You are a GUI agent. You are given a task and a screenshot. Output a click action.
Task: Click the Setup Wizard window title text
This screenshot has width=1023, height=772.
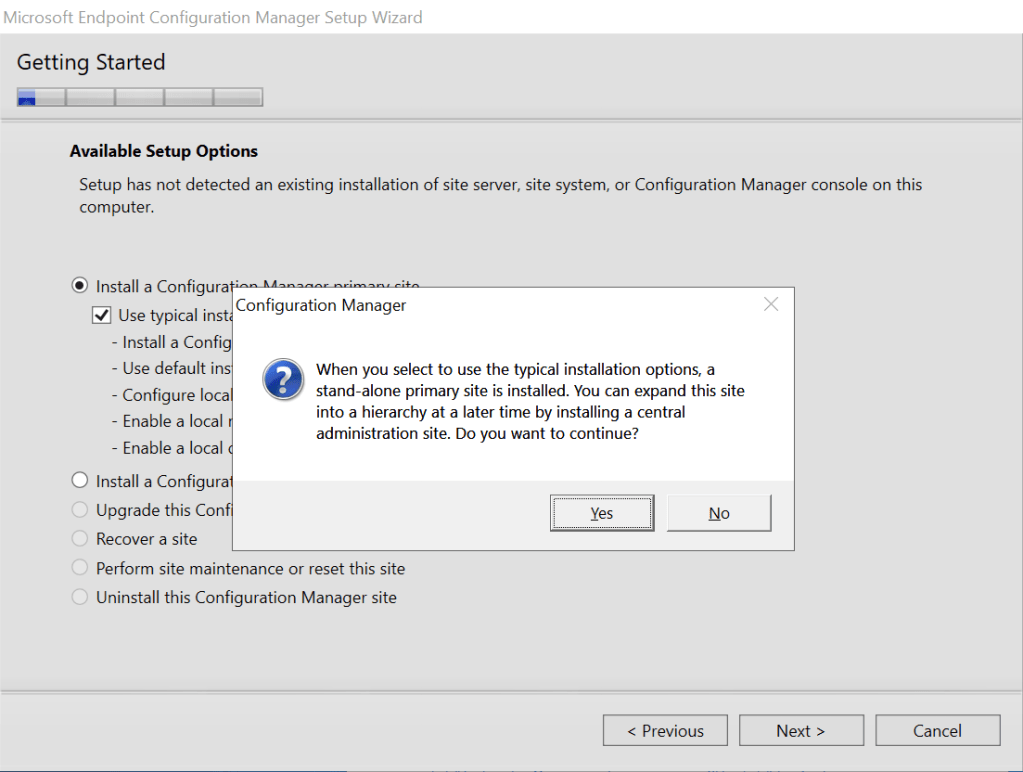point(213,17)
